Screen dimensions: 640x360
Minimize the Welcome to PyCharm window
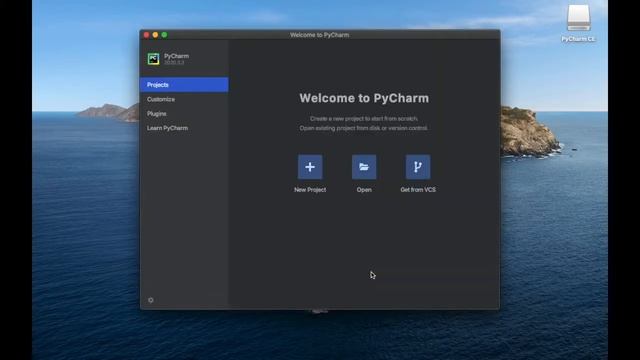pyautogui.click(x=155, y=35)
